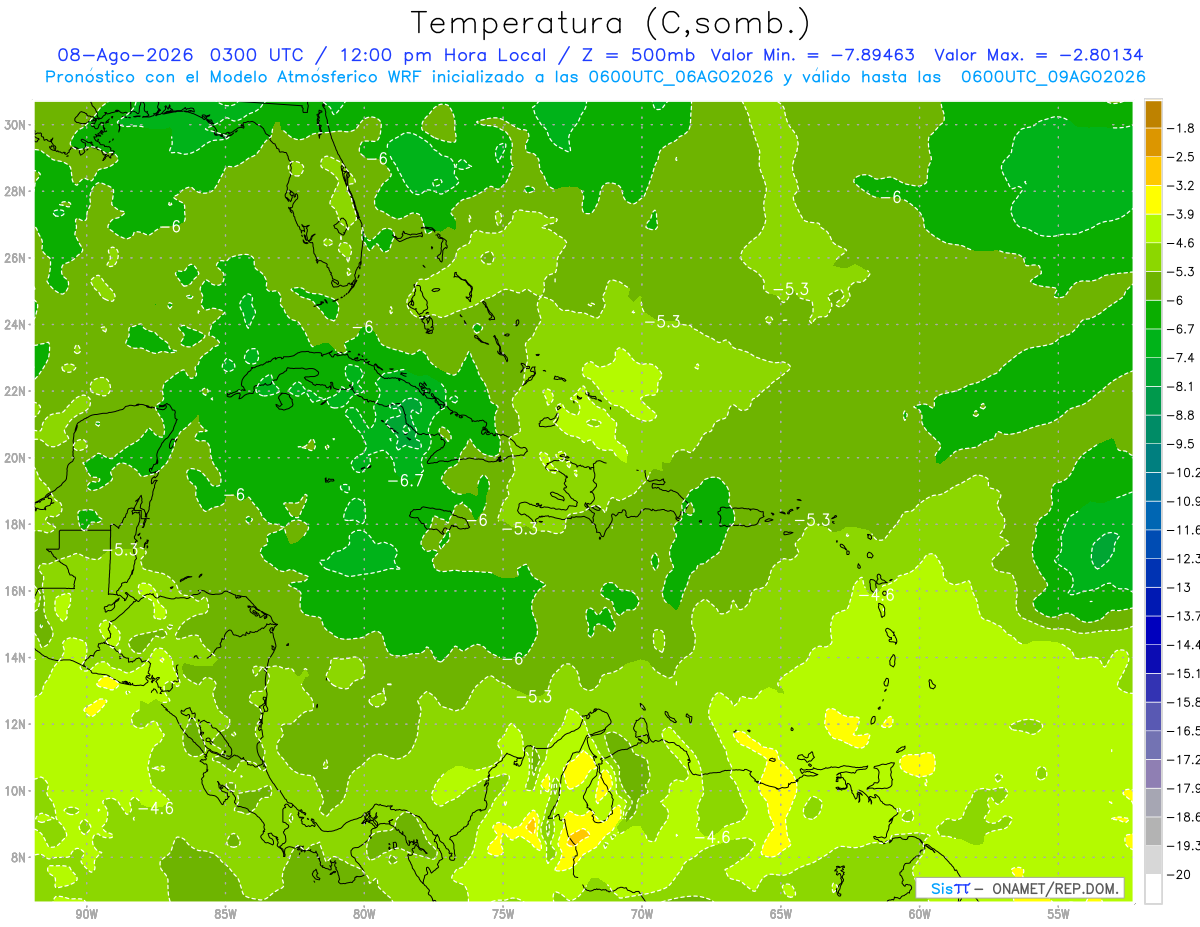Click the 65W longitude axis label

(x=781, y=913)
